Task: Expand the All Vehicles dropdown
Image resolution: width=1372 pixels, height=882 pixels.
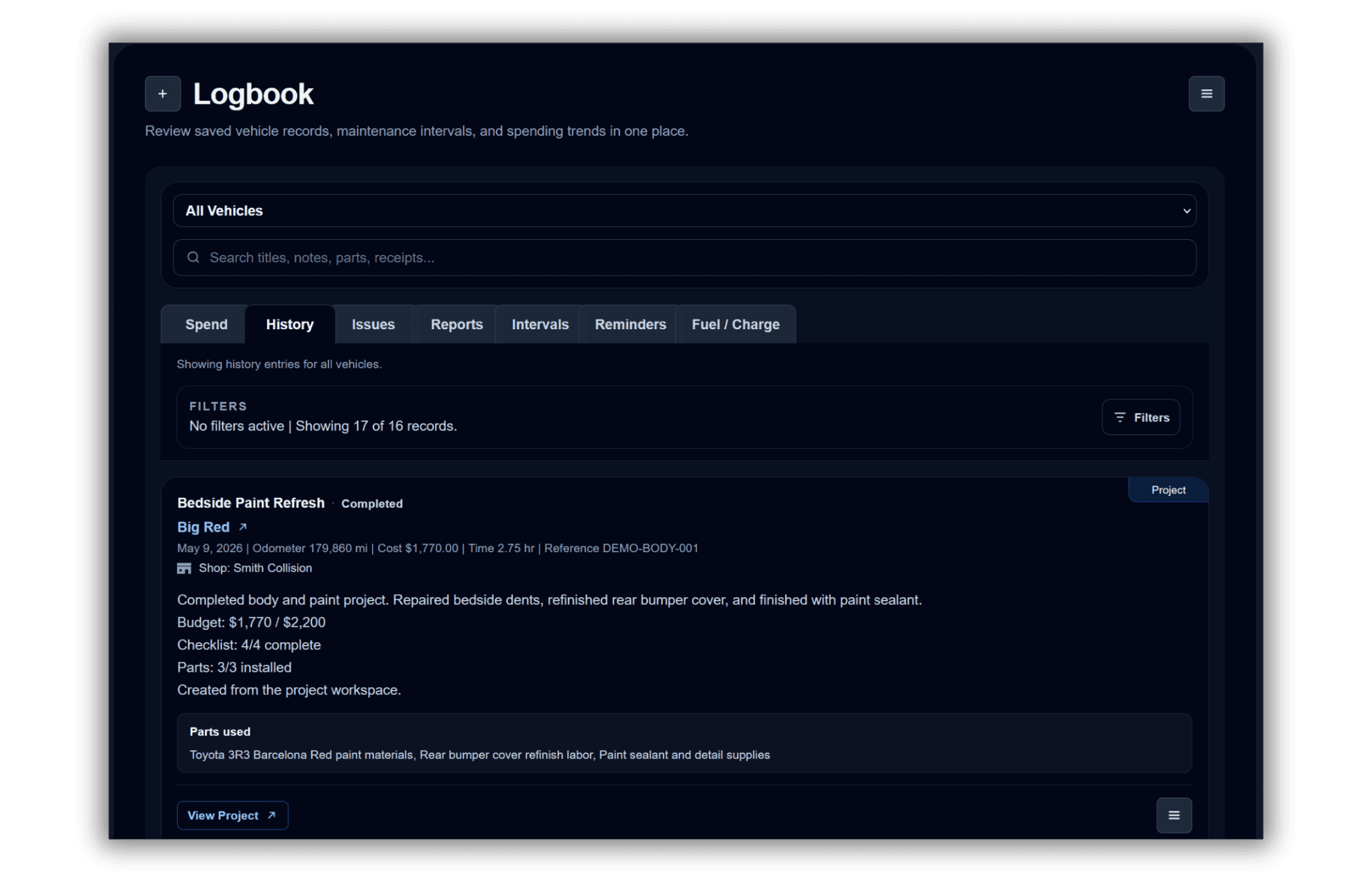Action: tap(685, 210)
